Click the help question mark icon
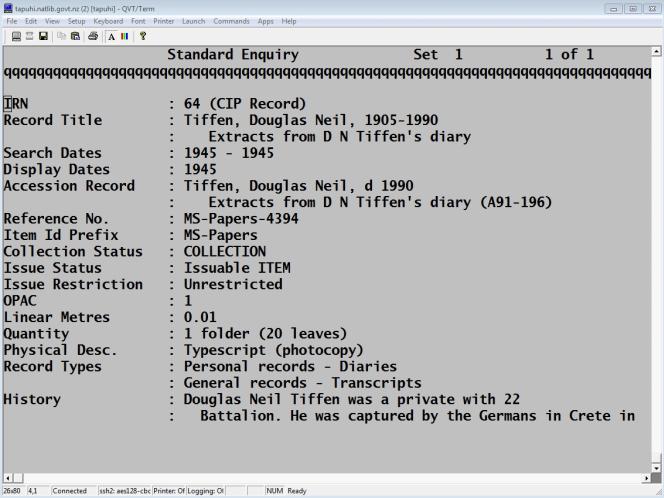This screenshot has height=498, width=664. (143, 36)
